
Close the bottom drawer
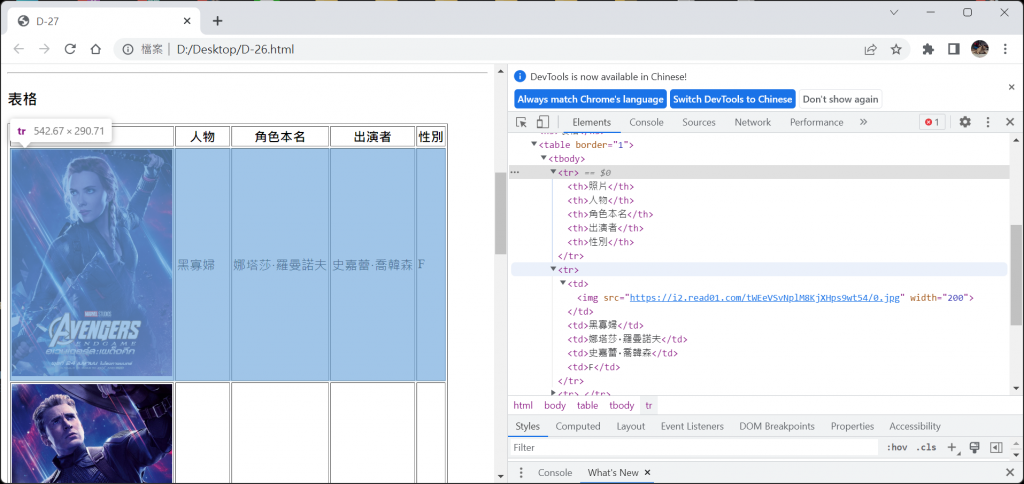(1010, 472)
